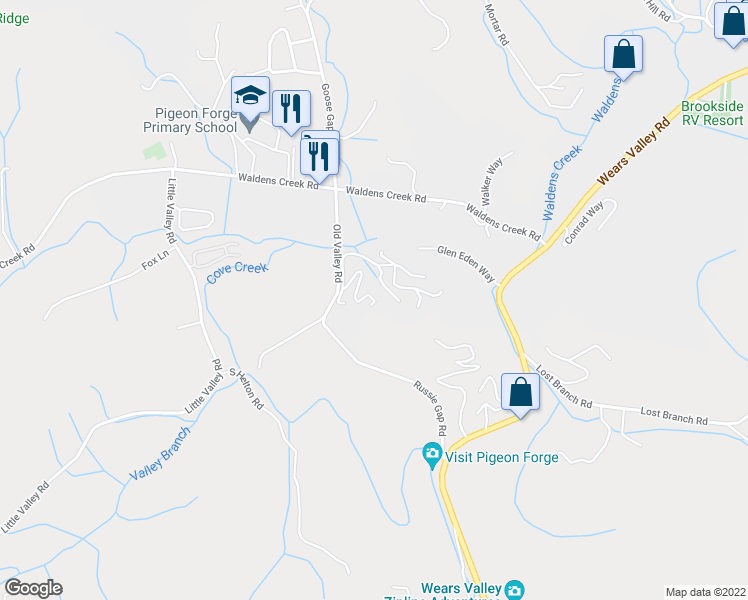Click the Russie Gap Rd label

[x=431, y=408]
